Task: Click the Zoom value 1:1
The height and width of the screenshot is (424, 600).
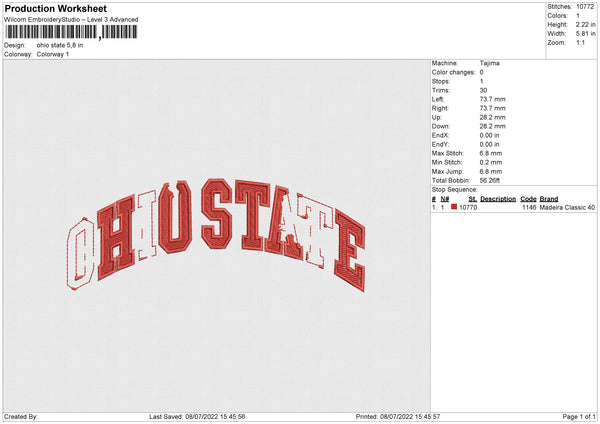Action: click(x=580, y=42)
